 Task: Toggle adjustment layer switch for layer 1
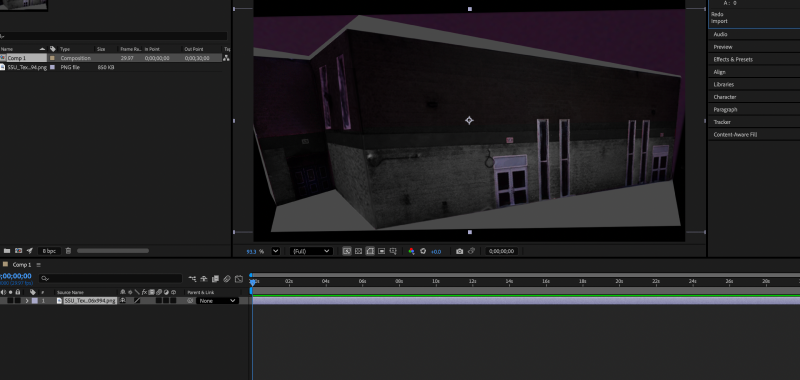[x=166, y=301]
